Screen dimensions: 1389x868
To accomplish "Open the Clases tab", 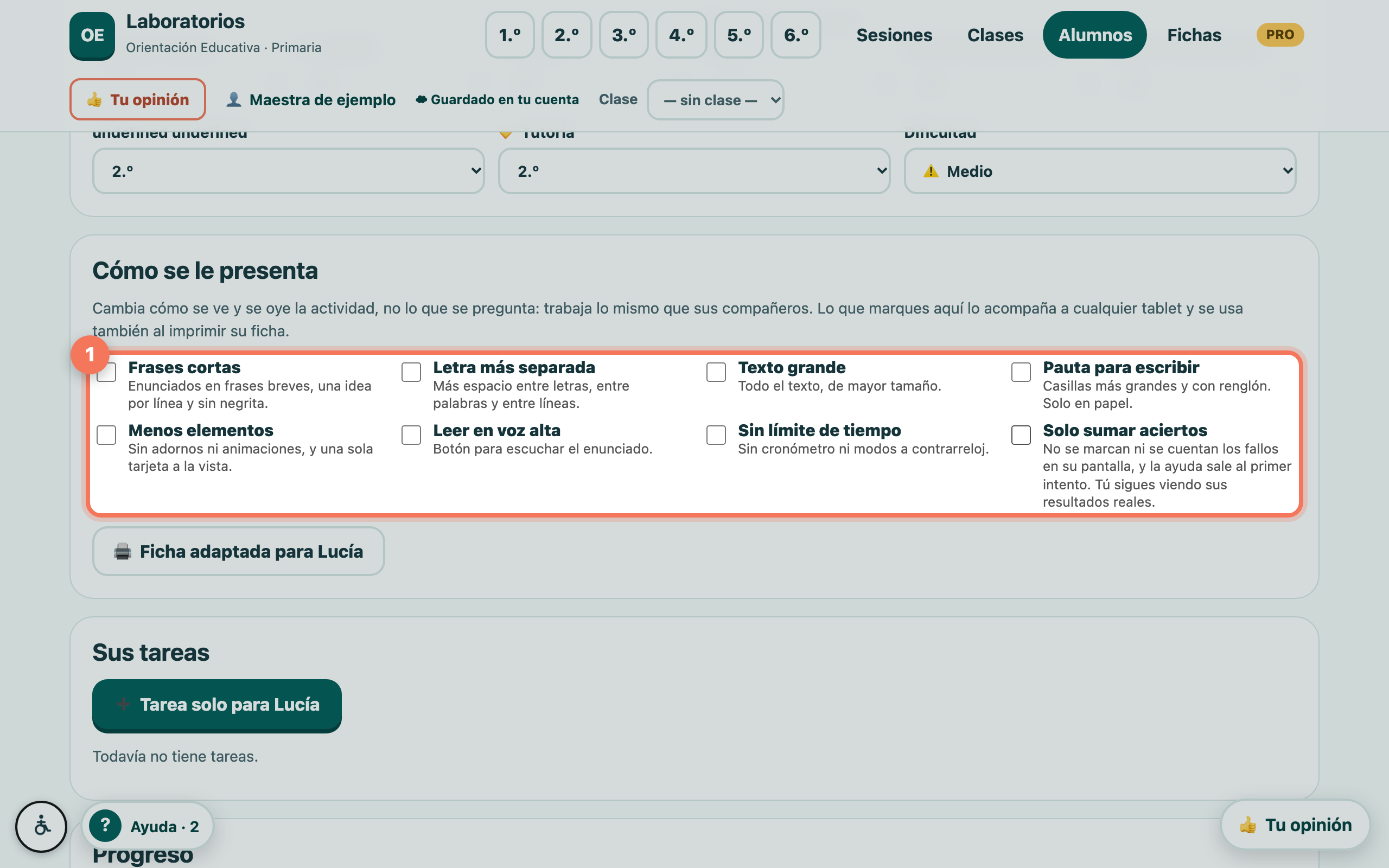I will pyautogui.click(x=995, y=35).
